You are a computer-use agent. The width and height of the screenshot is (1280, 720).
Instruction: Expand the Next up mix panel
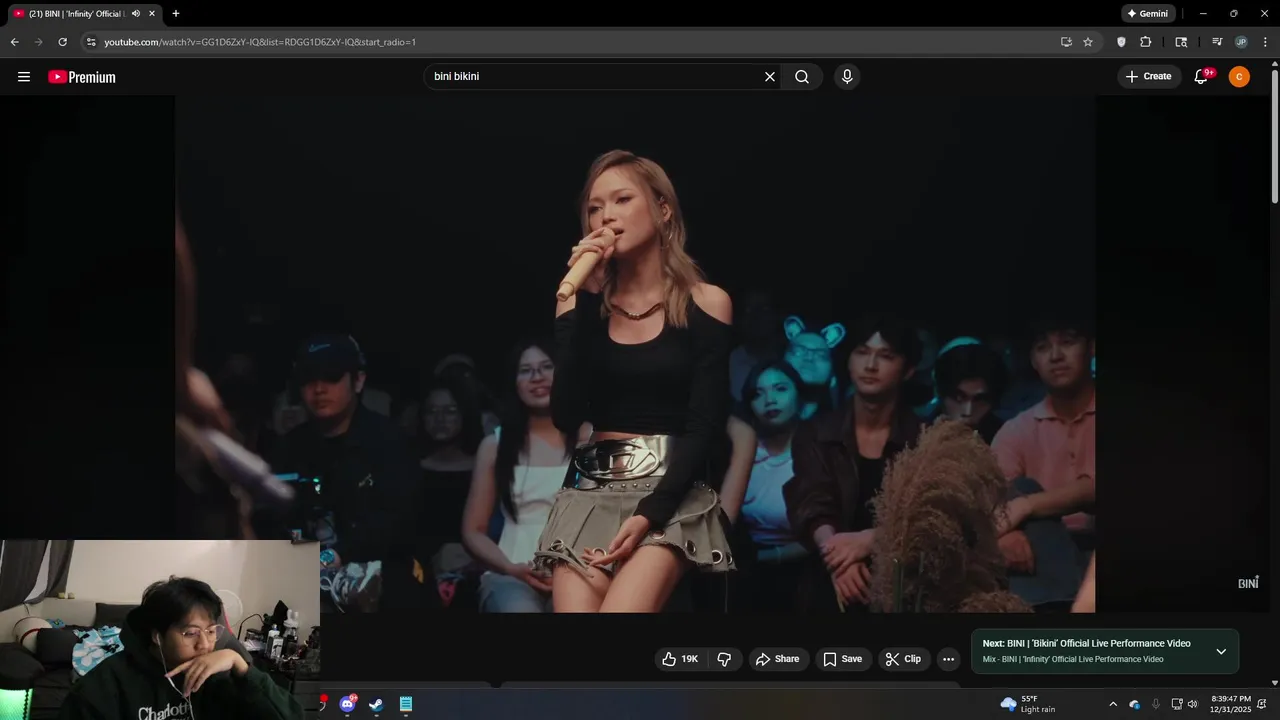point(1221,652)
